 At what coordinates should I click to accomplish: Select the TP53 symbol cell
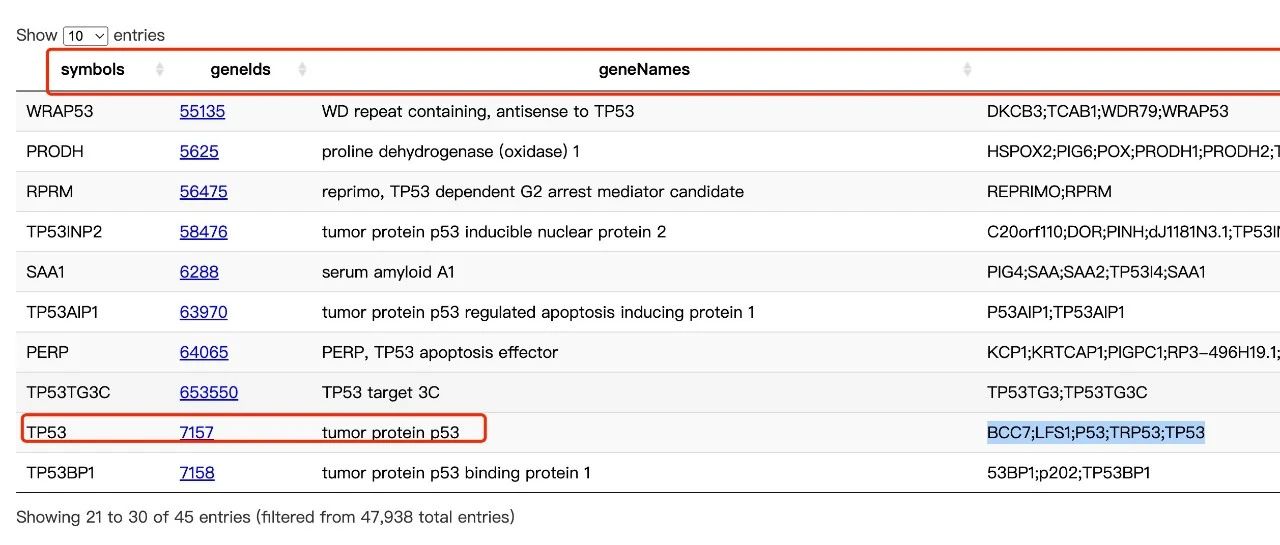(46, 432)
